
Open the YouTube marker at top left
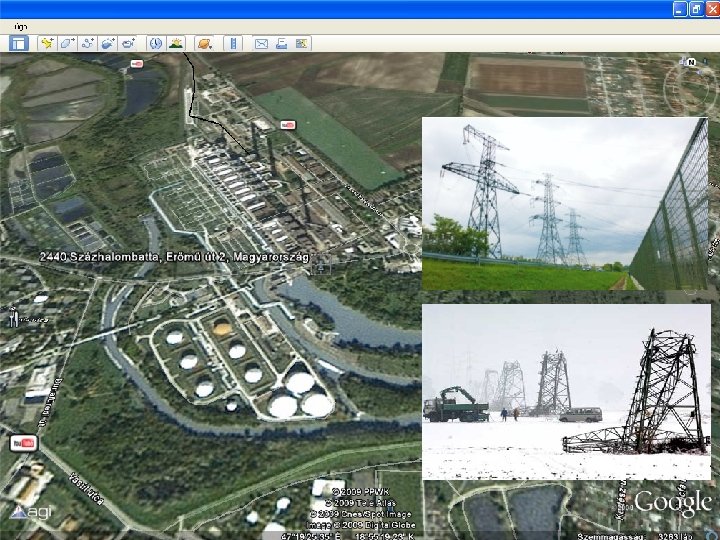click(137, 64)
